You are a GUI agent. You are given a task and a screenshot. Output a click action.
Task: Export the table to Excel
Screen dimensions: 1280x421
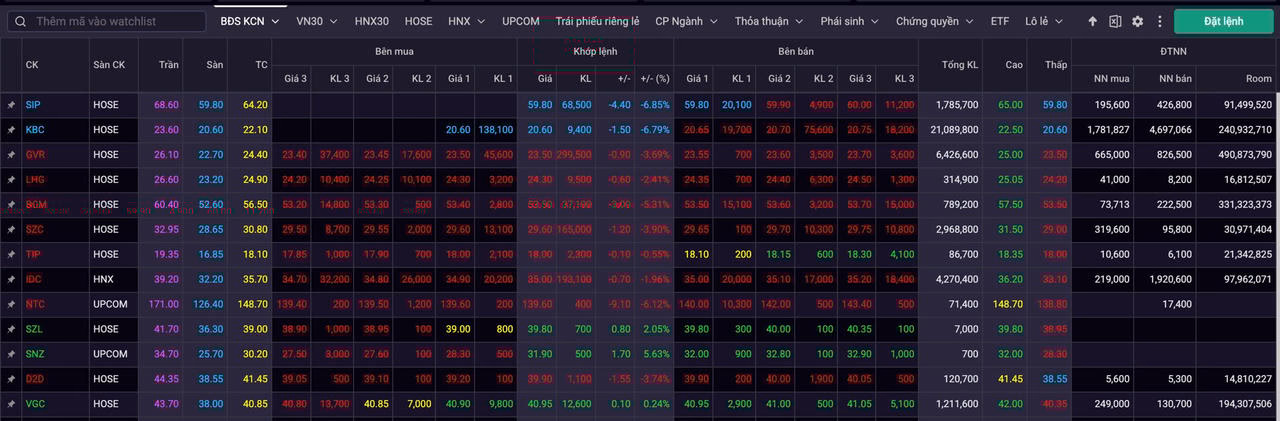[x=1115, y=21]
